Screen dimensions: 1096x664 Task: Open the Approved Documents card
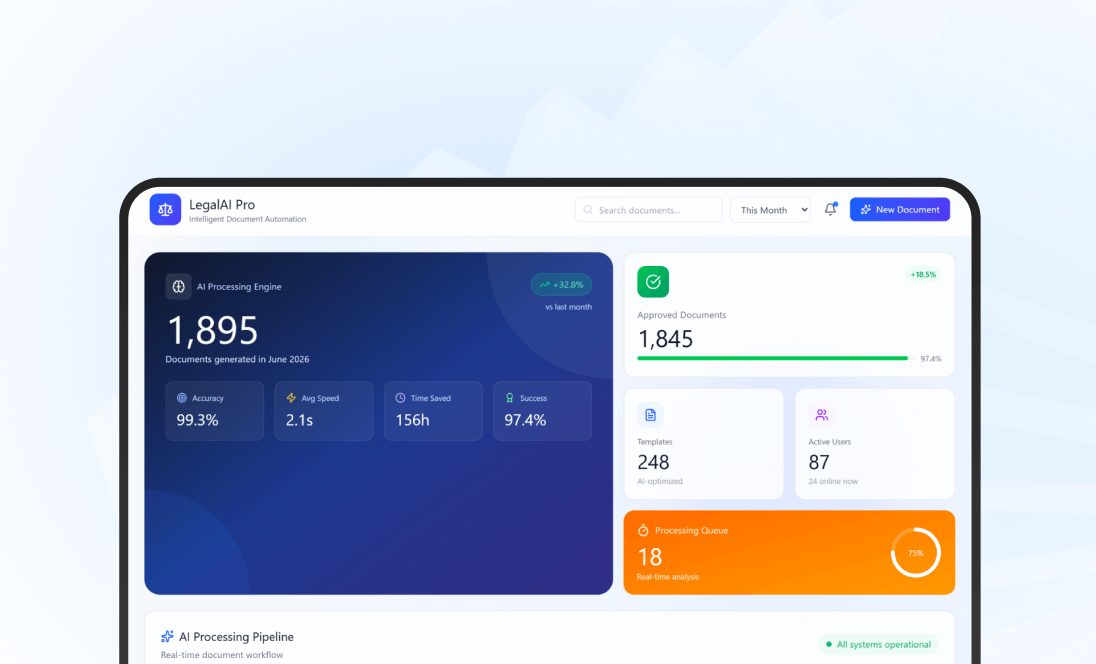[x=790, y=314]
